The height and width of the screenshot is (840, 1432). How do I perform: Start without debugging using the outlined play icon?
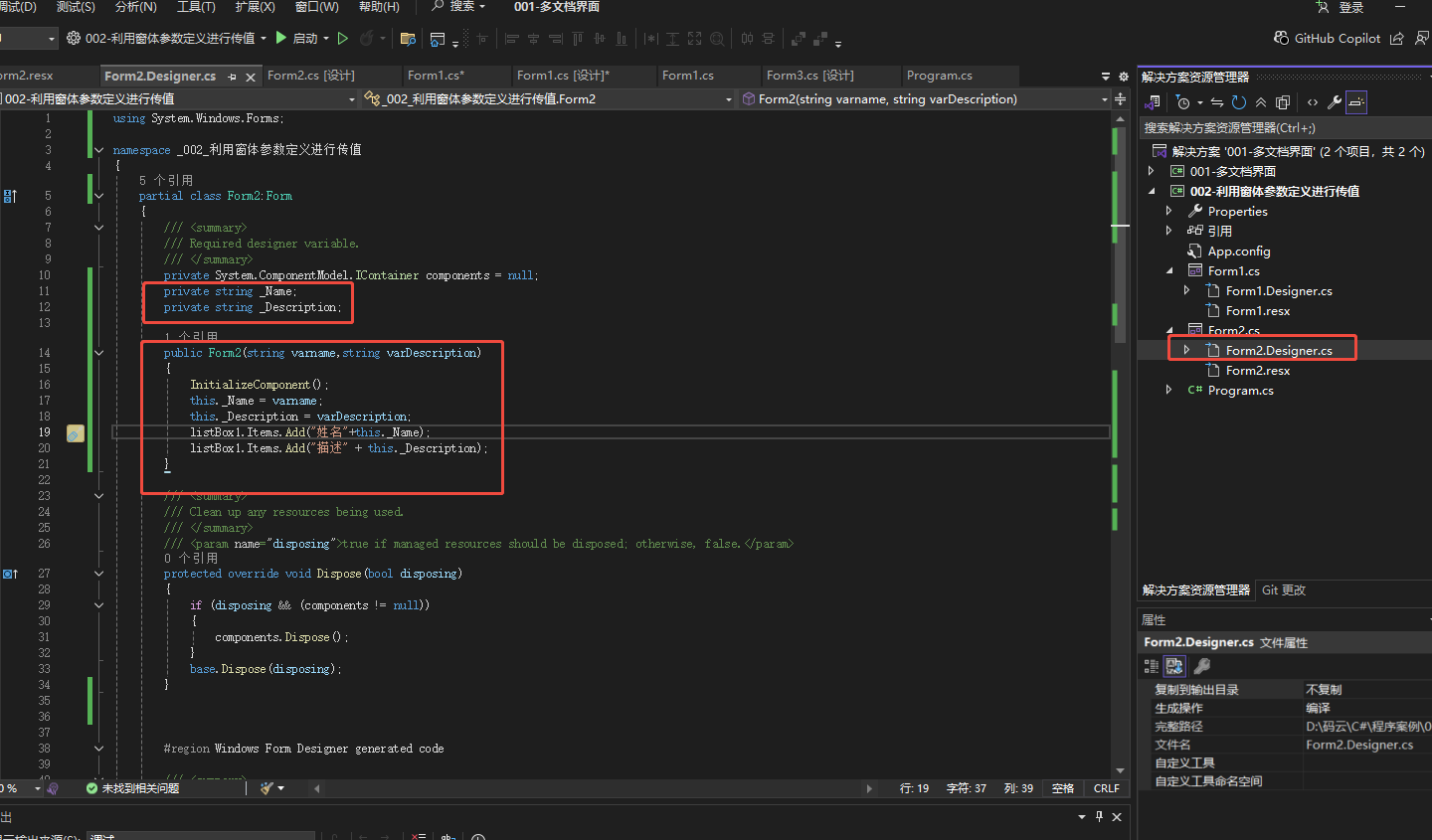pyautogui.click(x=343, y=38)
